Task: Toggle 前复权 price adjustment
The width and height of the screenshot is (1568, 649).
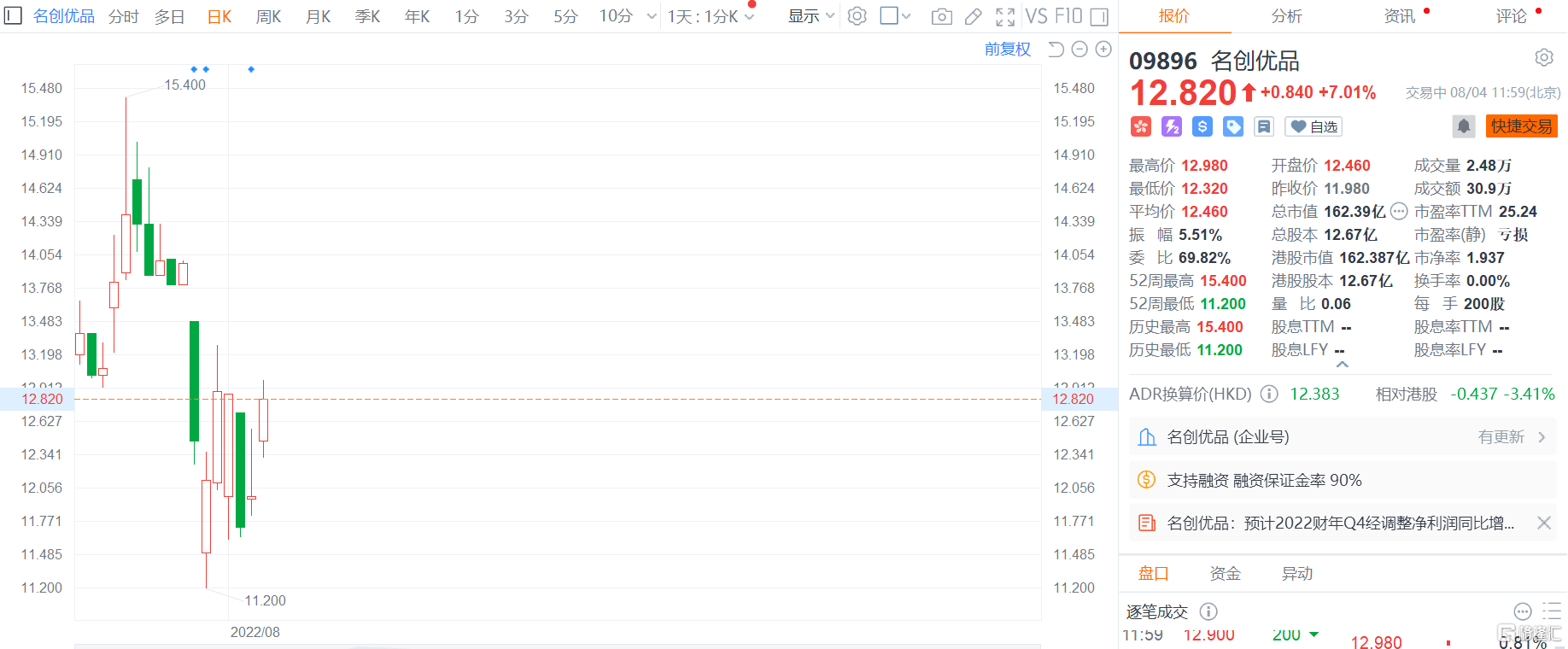Action: (1008, 50)
